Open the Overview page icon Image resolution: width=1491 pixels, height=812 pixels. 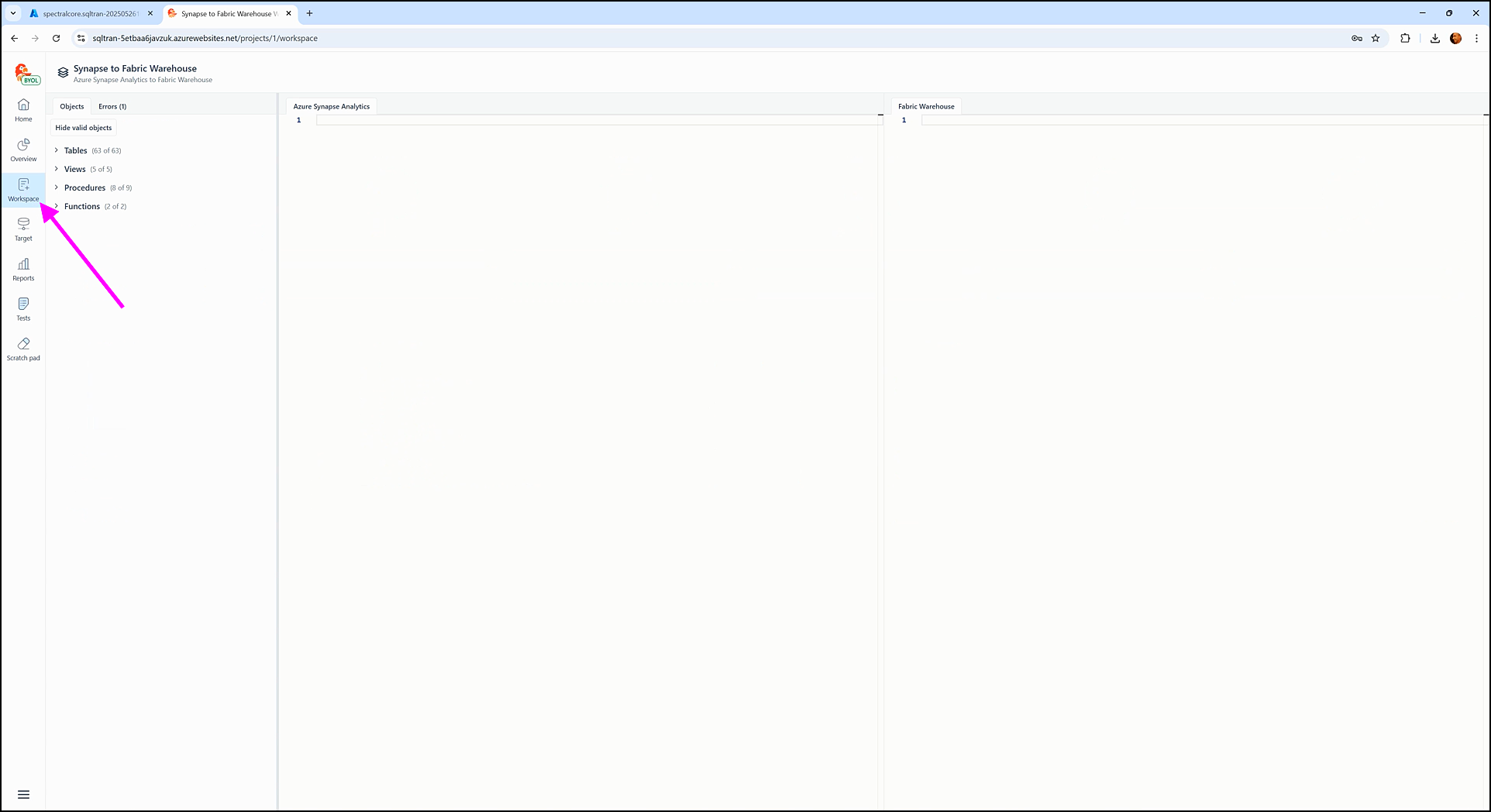[x=23, y=146]
